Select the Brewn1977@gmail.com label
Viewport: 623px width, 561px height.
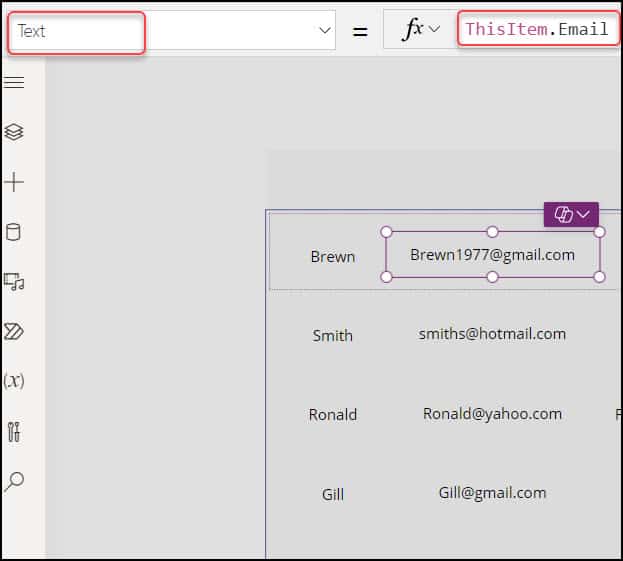click(x=492, y=255)
